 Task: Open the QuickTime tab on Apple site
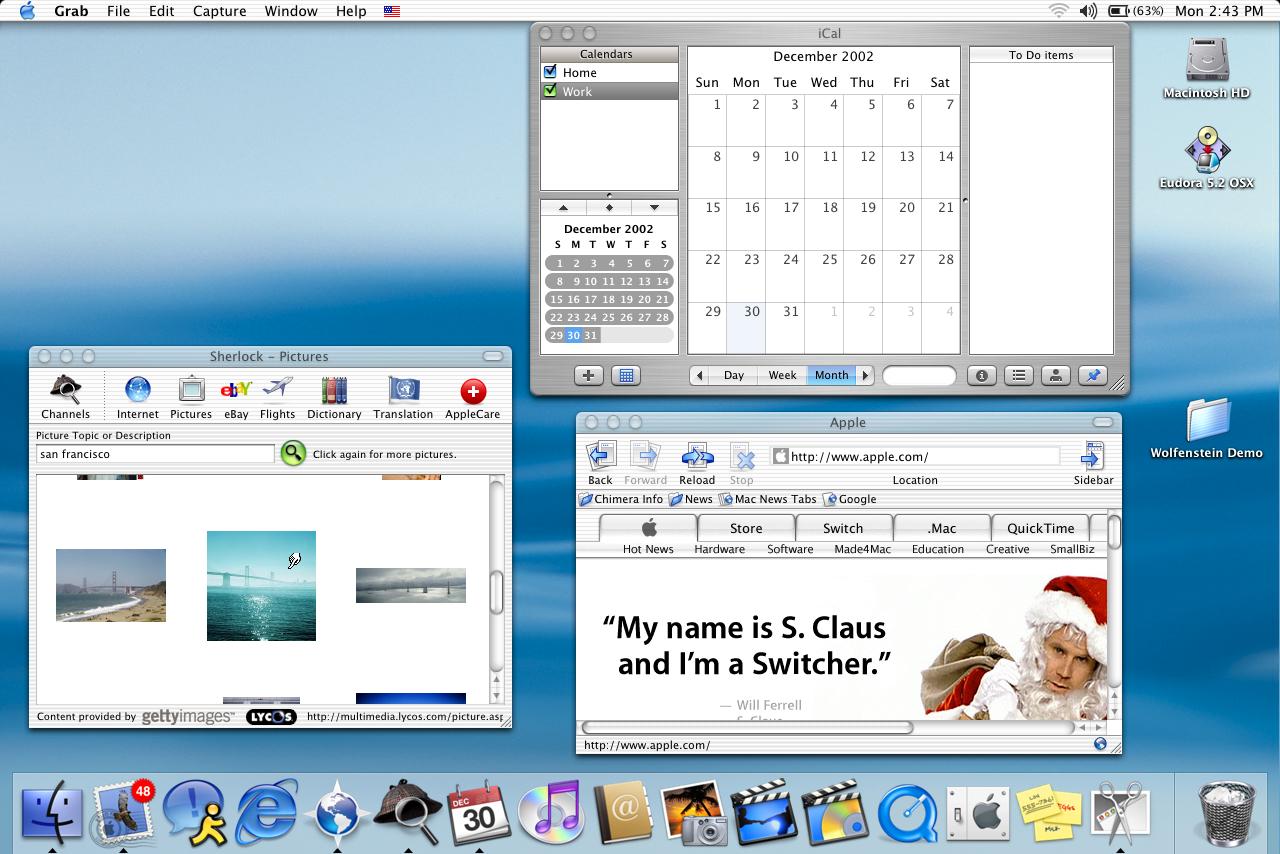[x=1040, y=528]
